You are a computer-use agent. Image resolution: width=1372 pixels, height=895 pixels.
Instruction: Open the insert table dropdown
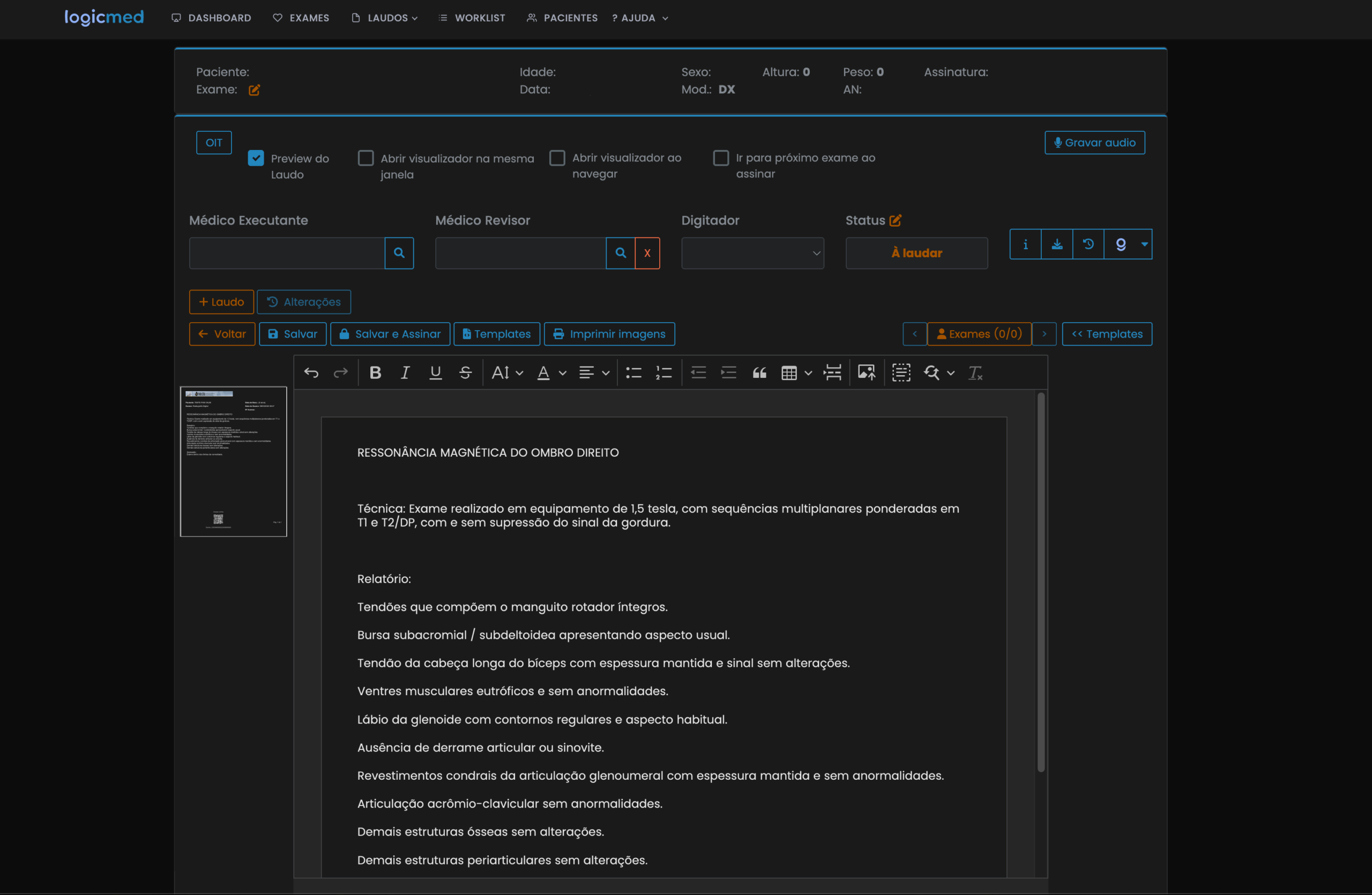[797, 373]
